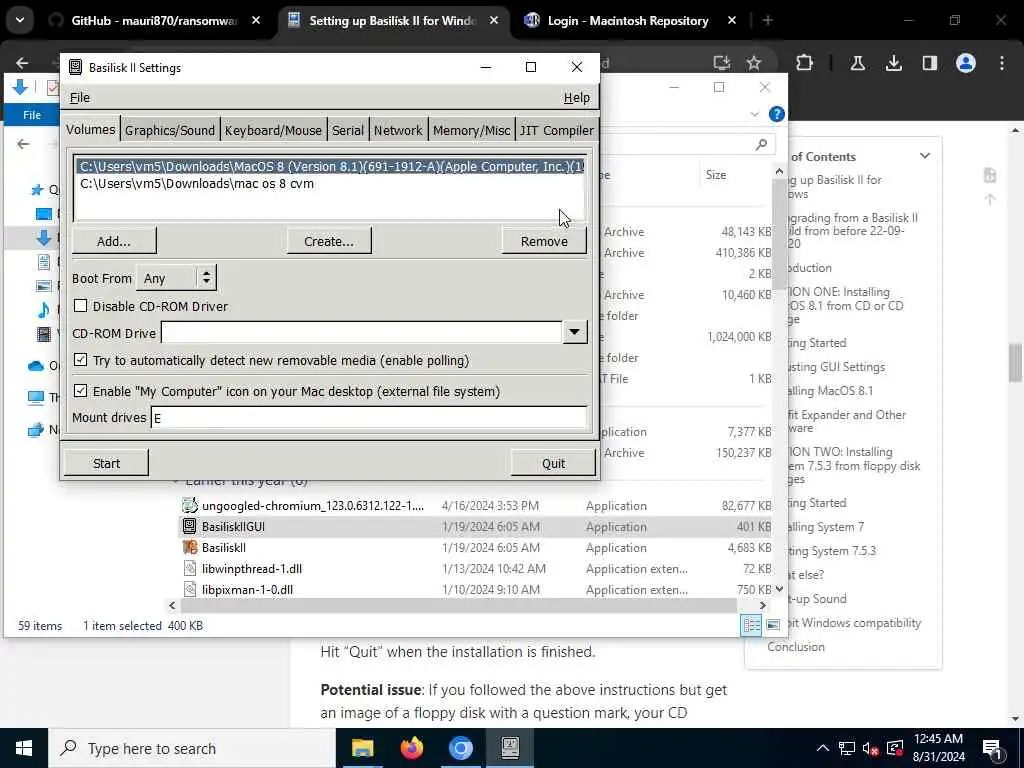
Task: Click the Add... volume button
Action: [x=114, y=241]
